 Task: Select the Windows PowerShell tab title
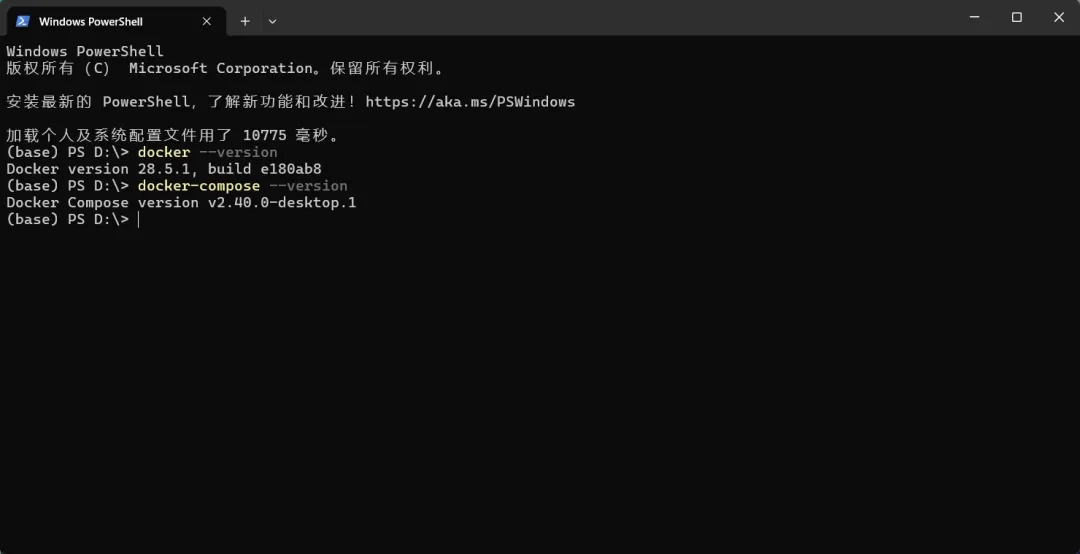pyautogui.click(x=90, y=21)
